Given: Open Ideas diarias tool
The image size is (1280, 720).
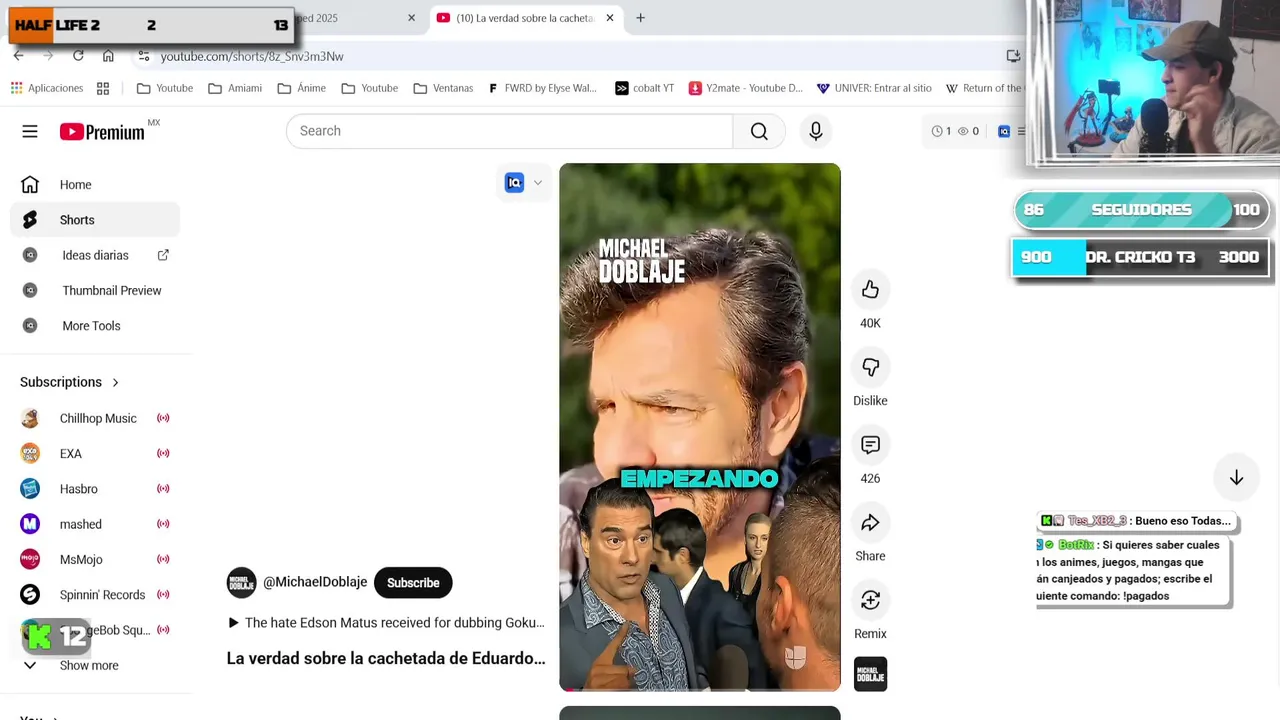Looking at the screenshot, I should [95, 255].
